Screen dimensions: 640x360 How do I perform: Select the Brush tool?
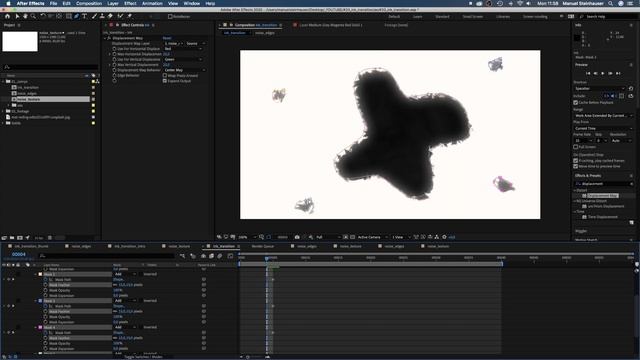click(x=94, y=16)
